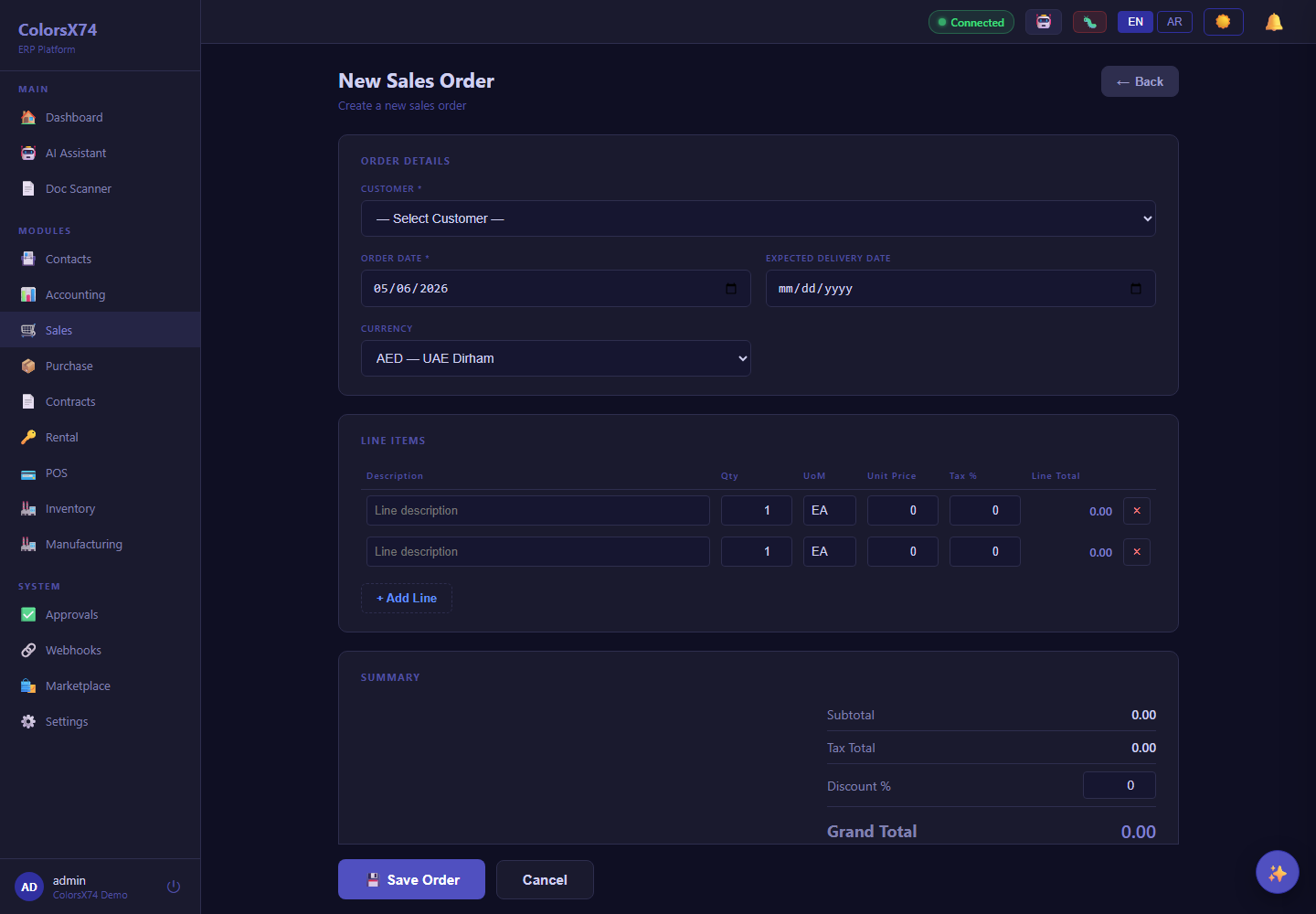
Task: Click the Contacts icon in sidebar
Action: 28,259
